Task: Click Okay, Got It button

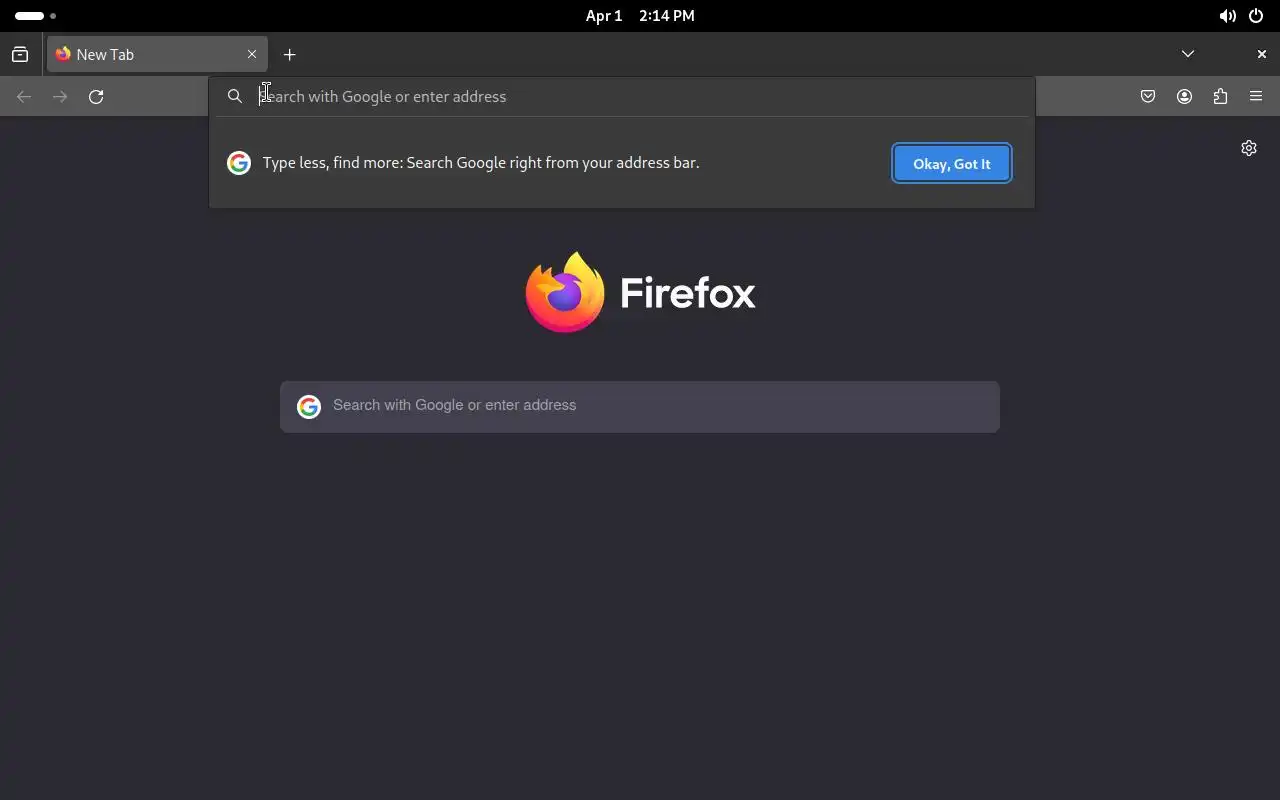Action: click(952, 164)
